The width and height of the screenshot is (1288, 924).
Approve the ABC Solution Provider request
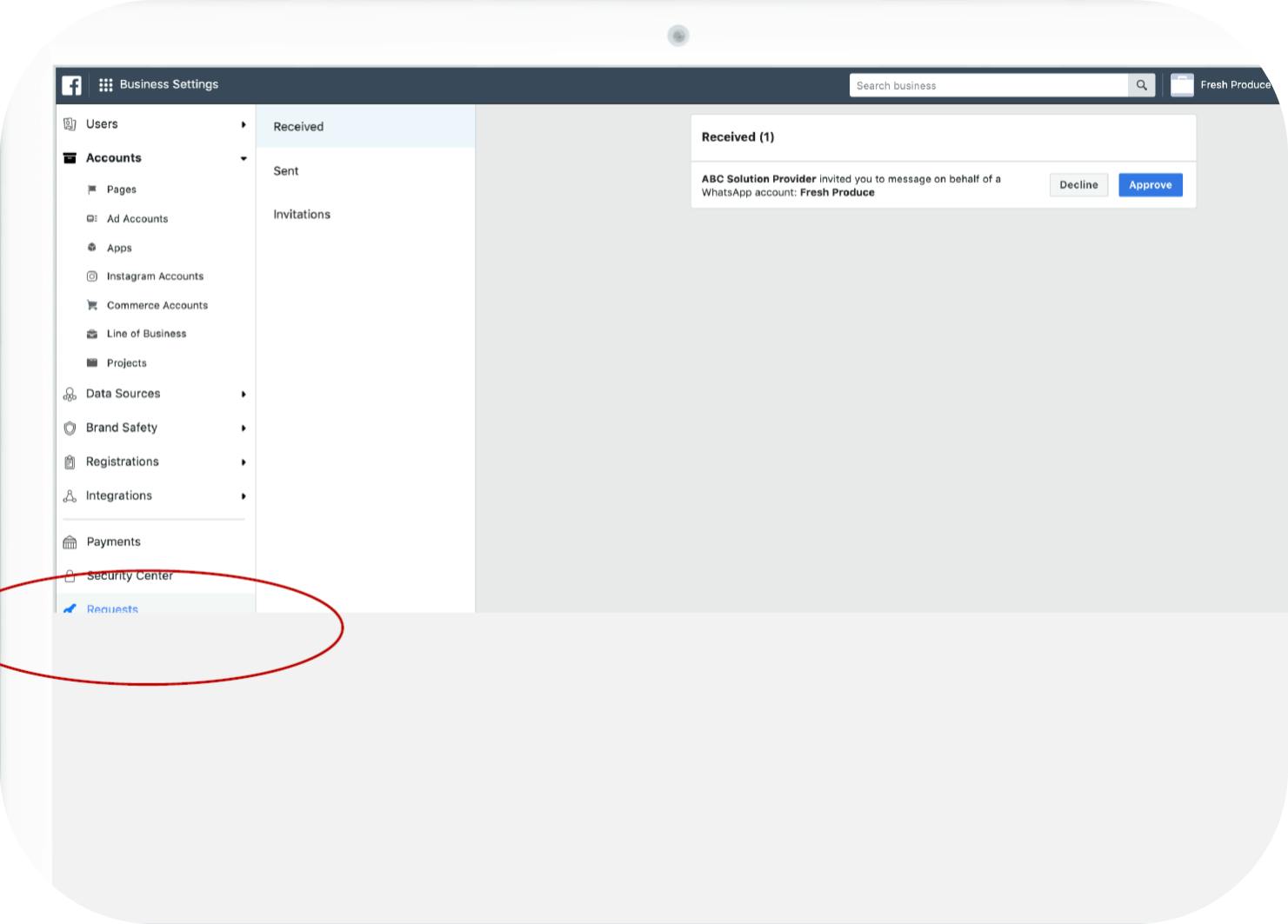tap(1151, 185)
